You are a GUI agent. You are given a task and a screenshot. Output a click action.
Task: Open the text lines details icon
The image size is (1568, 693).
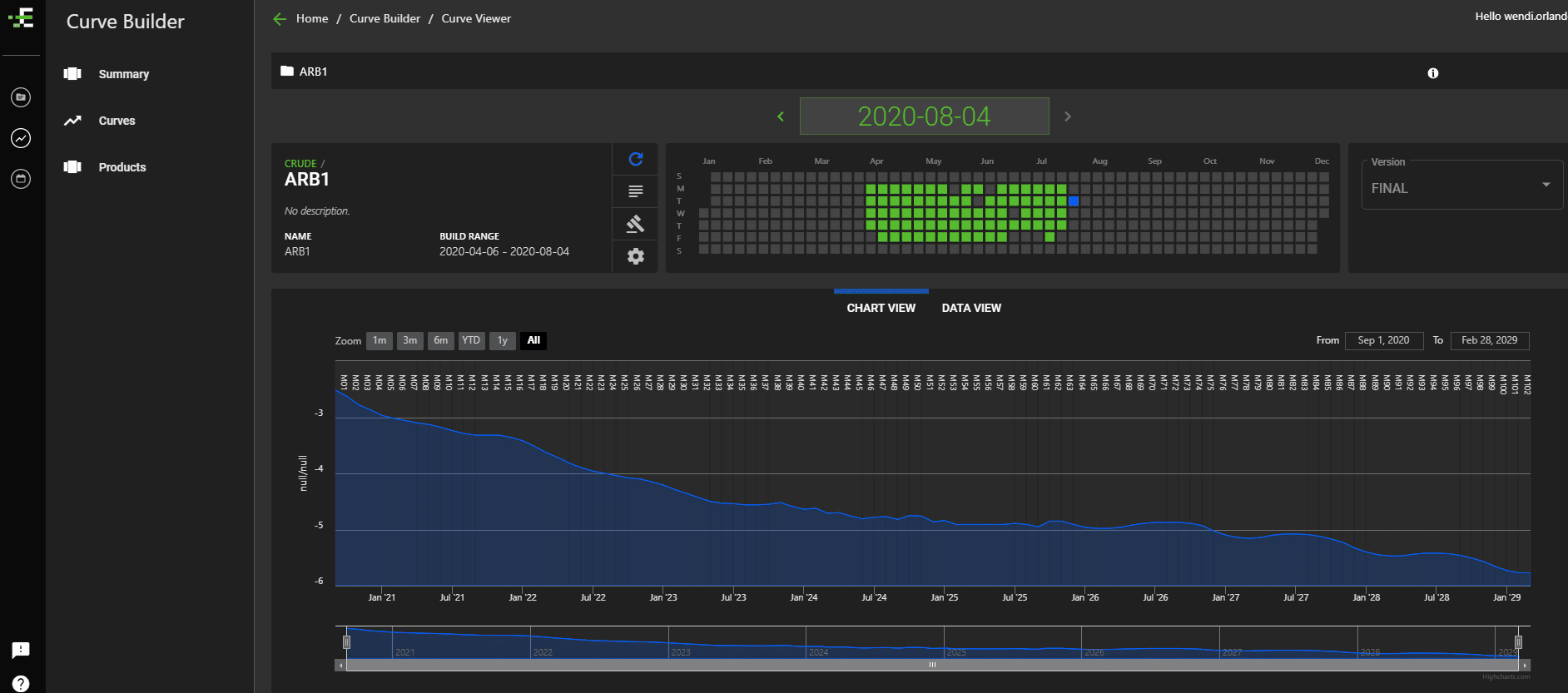click(x=635, y=191)
